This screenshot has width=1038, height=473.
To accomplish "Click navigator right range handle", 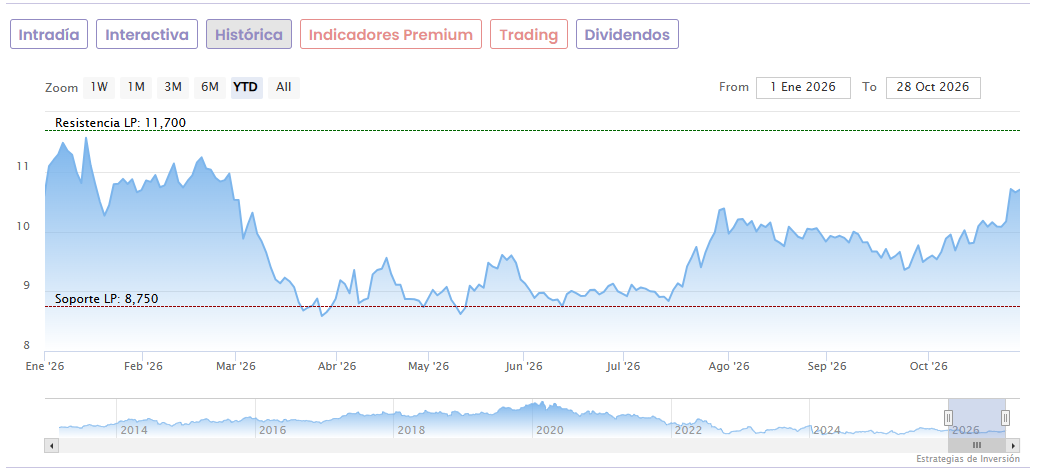I will point(1006,417).
